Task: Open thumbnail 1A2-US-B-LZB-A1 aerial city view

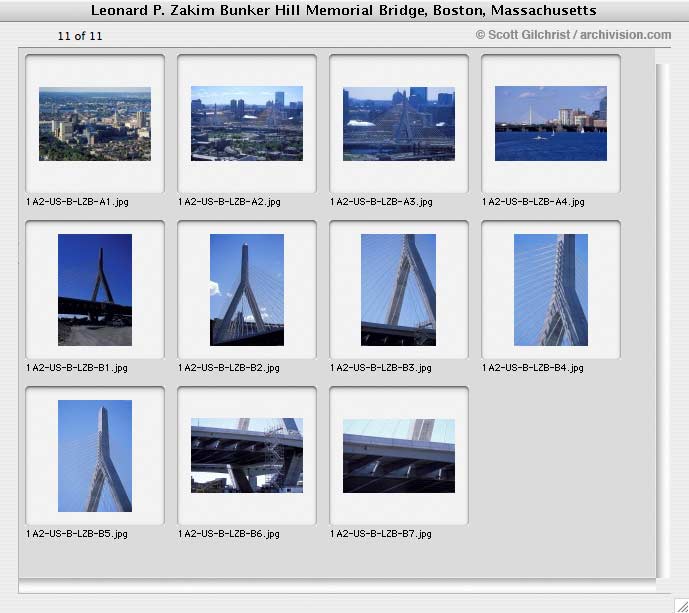Action: pos(95,123)
